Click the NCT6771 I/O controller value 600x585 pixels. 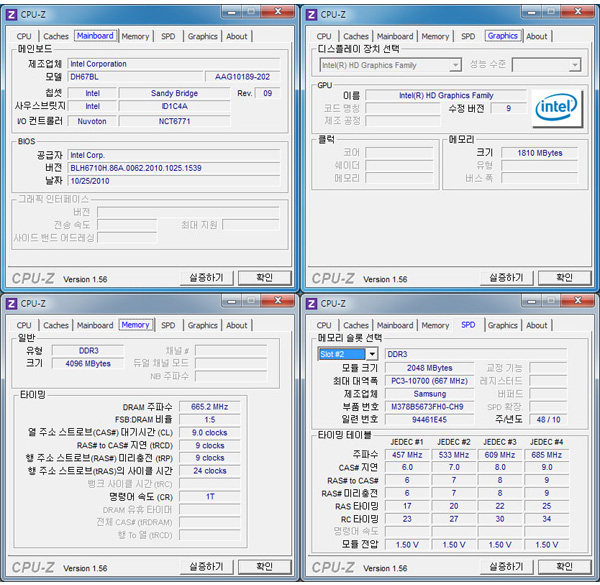click(x=174, y=121)
